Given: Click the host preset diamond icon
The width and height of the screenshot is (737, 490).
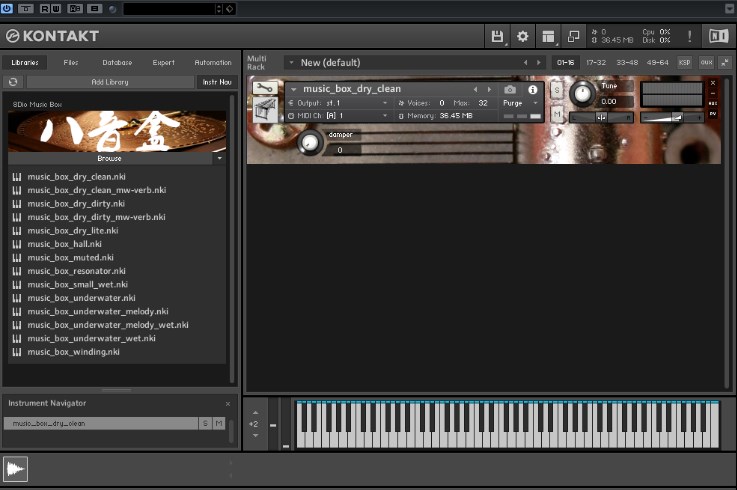Looking at the screenshot, I should tap(229, 8).
